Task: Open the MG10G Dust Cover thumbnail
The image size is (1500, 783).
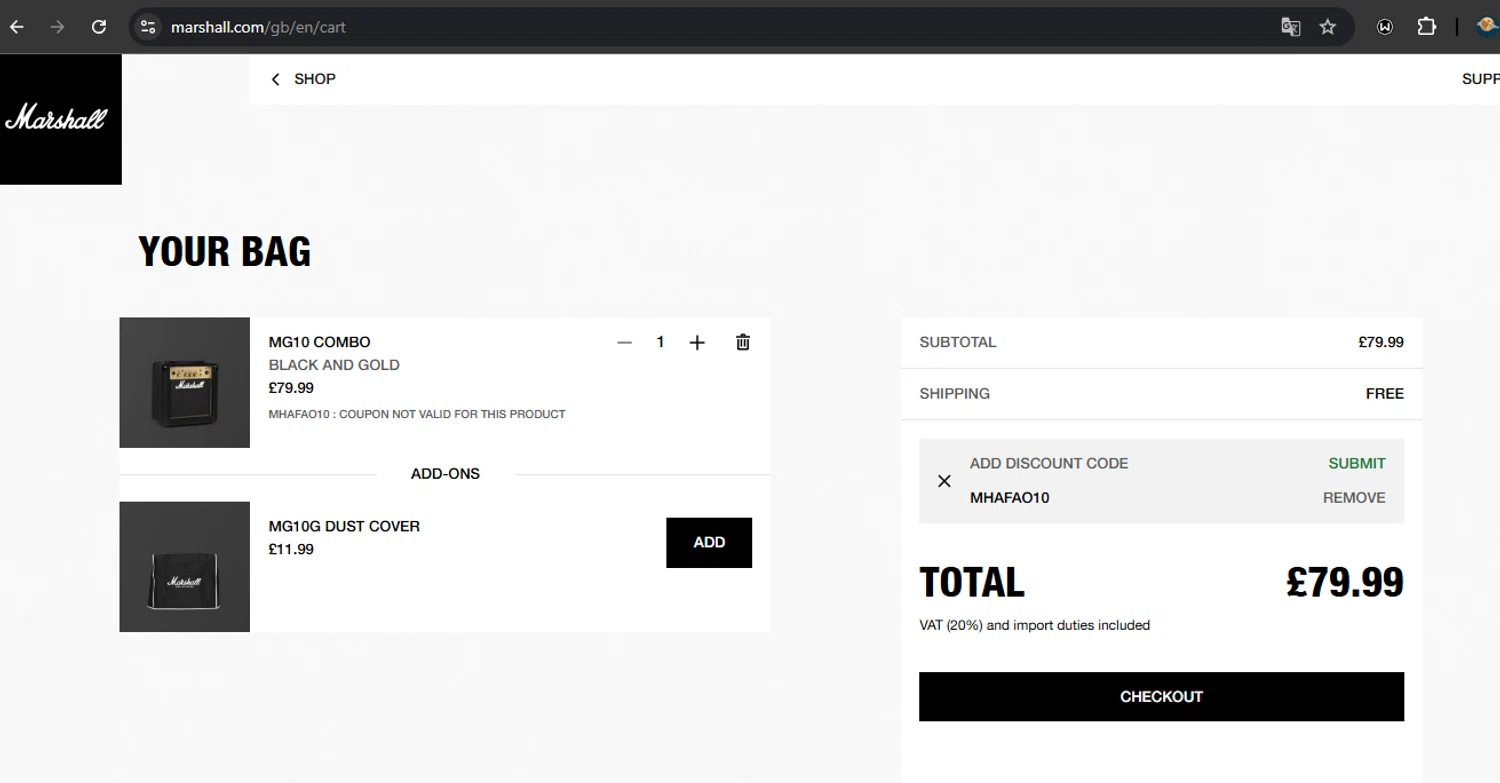Action: coord(184,567)
